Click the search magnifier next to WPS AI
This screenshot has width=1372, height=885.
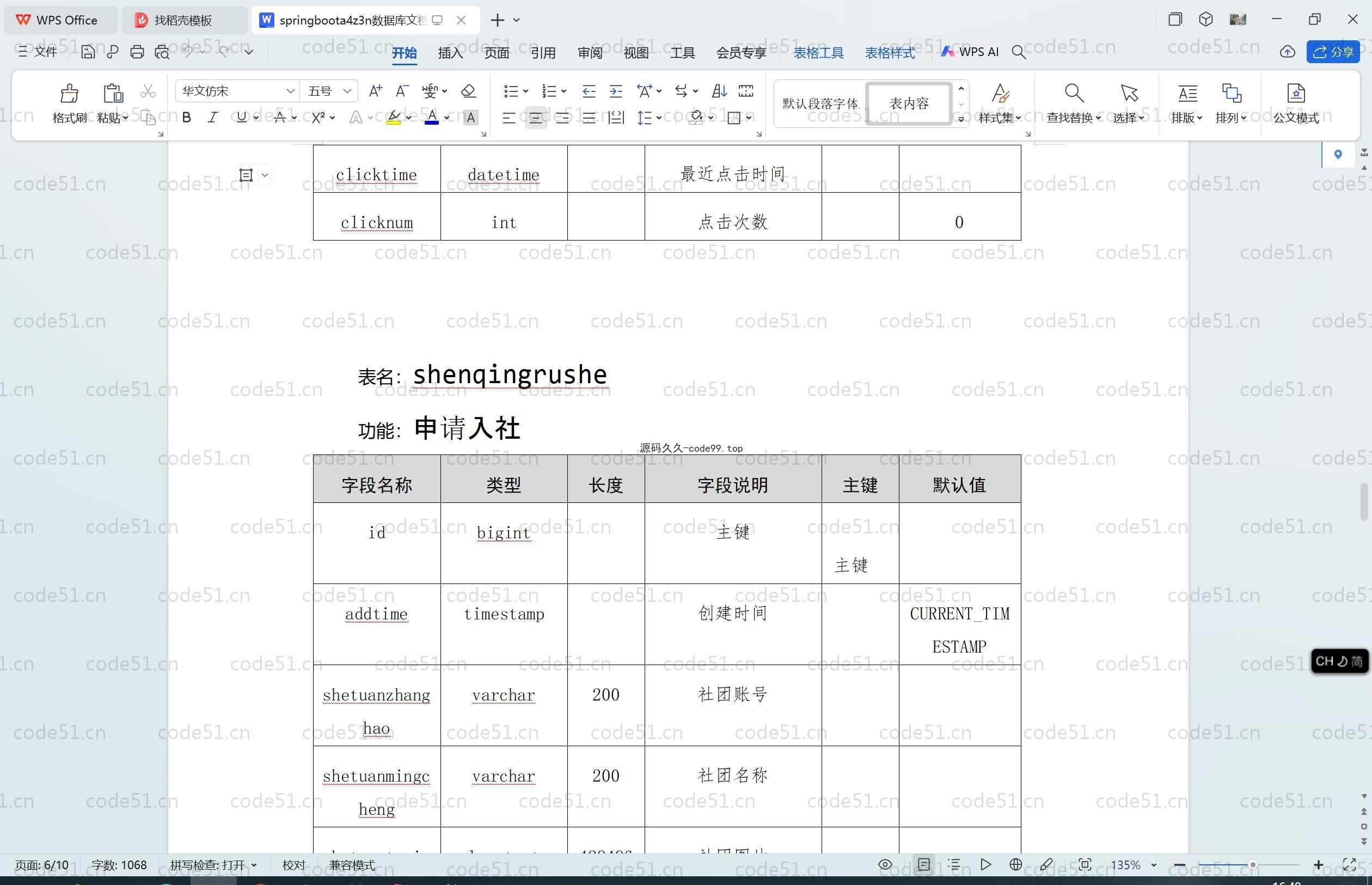tap(1019, 52)
